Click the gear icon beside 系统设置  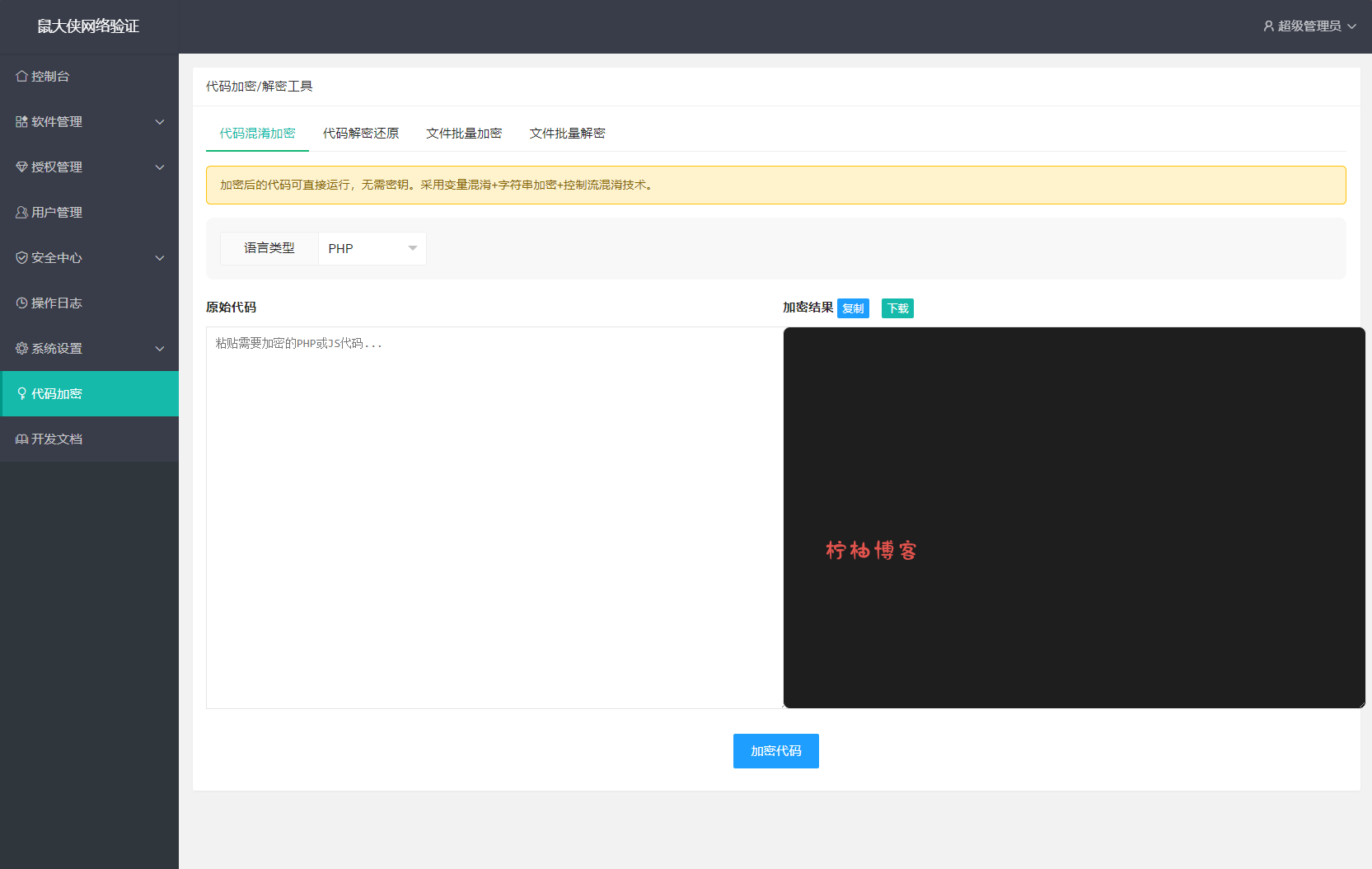(x=21, y=349)
